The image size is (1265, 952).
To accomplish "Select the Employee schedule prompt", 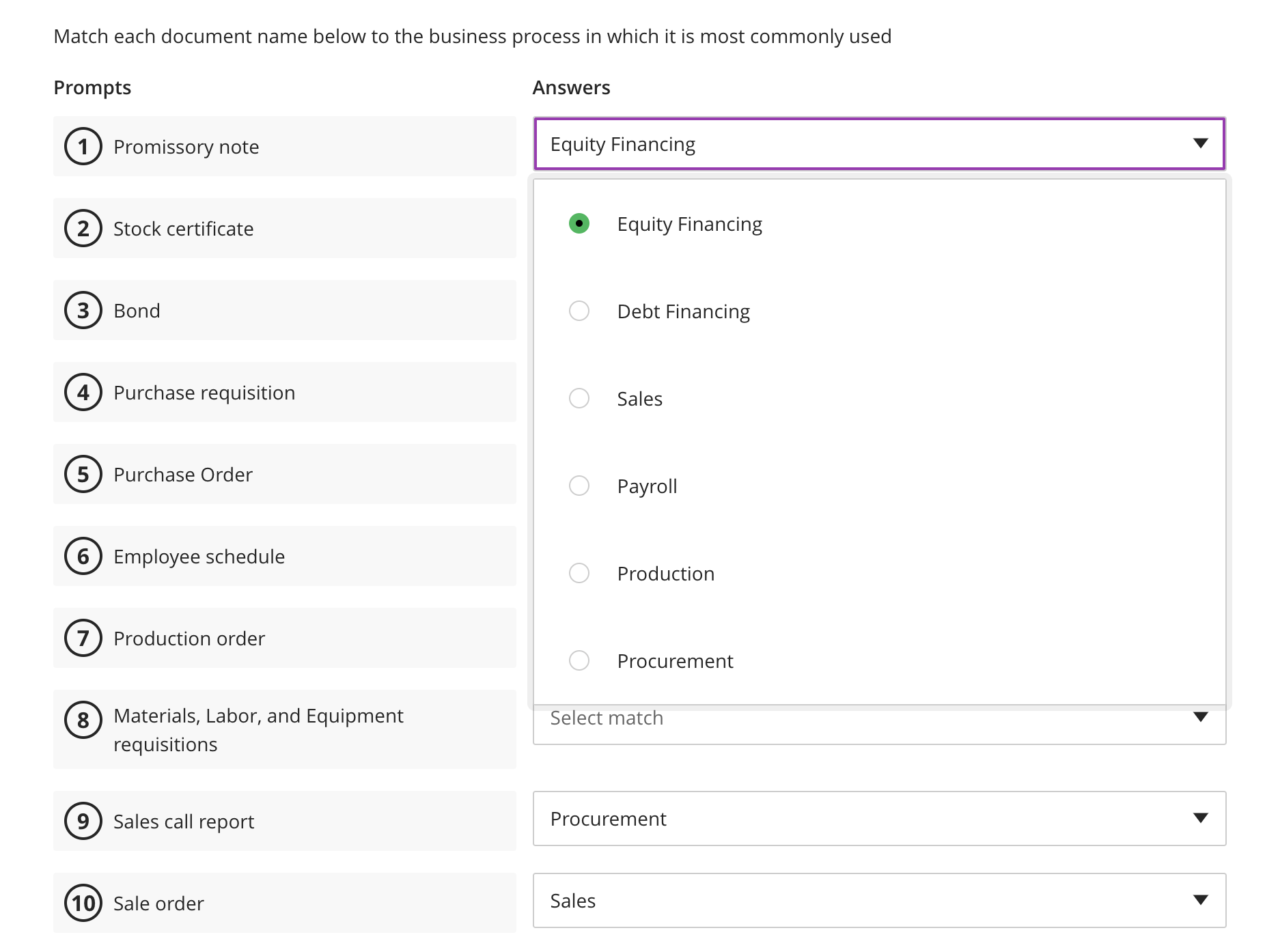I will click(x=199, y=556).
